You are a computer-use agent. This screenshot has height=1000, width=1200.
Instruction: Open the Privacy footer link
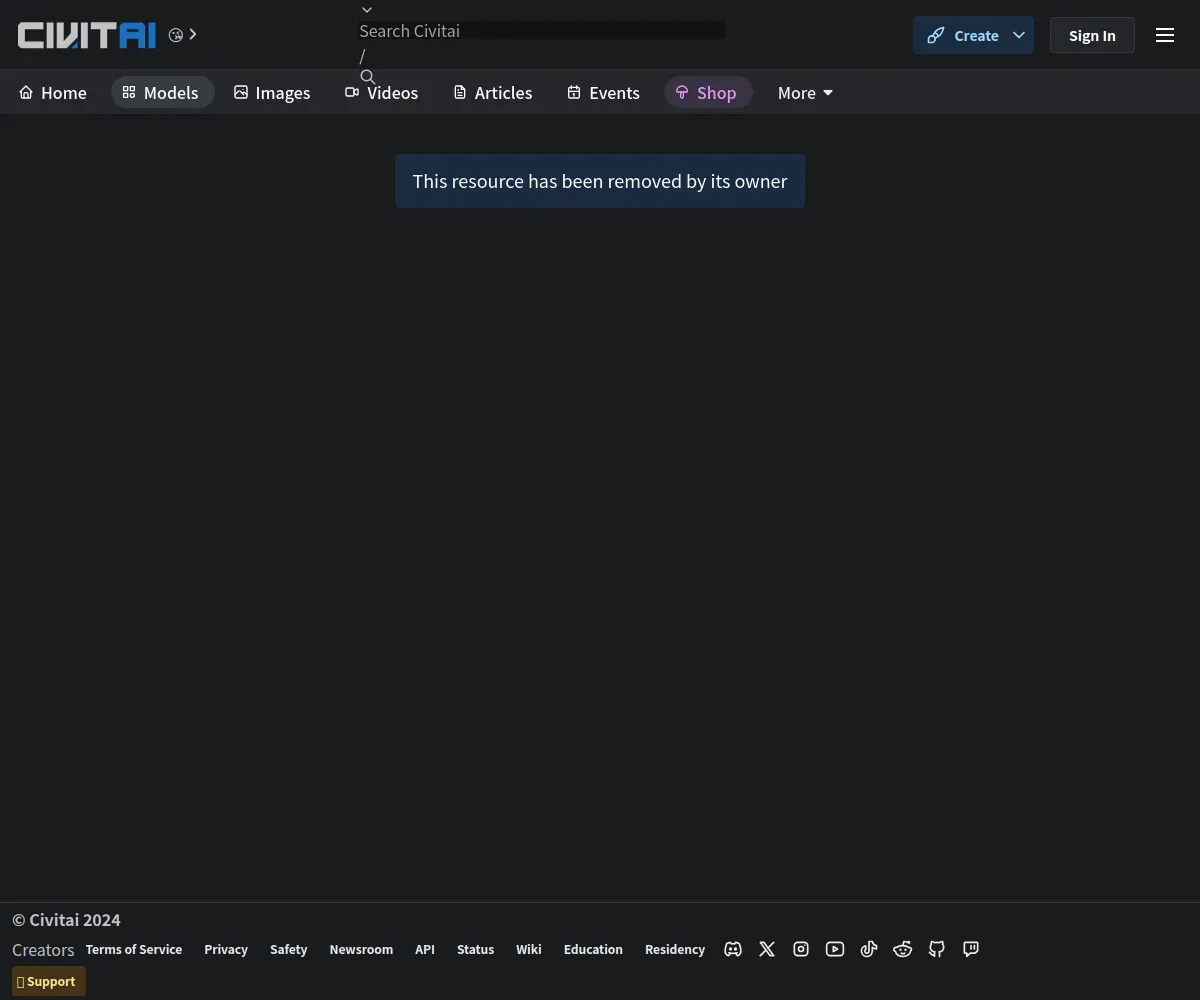click(x=226, y=949)
